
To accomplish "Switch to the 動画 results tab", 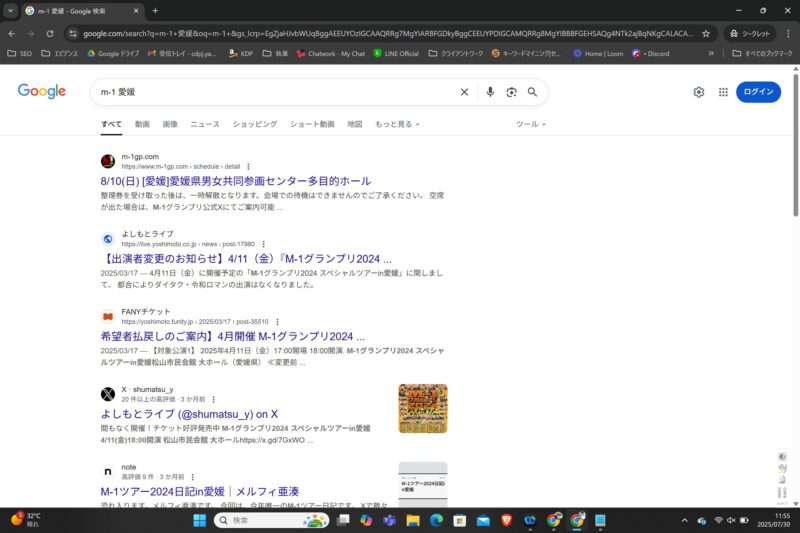I will click(142, 124).
